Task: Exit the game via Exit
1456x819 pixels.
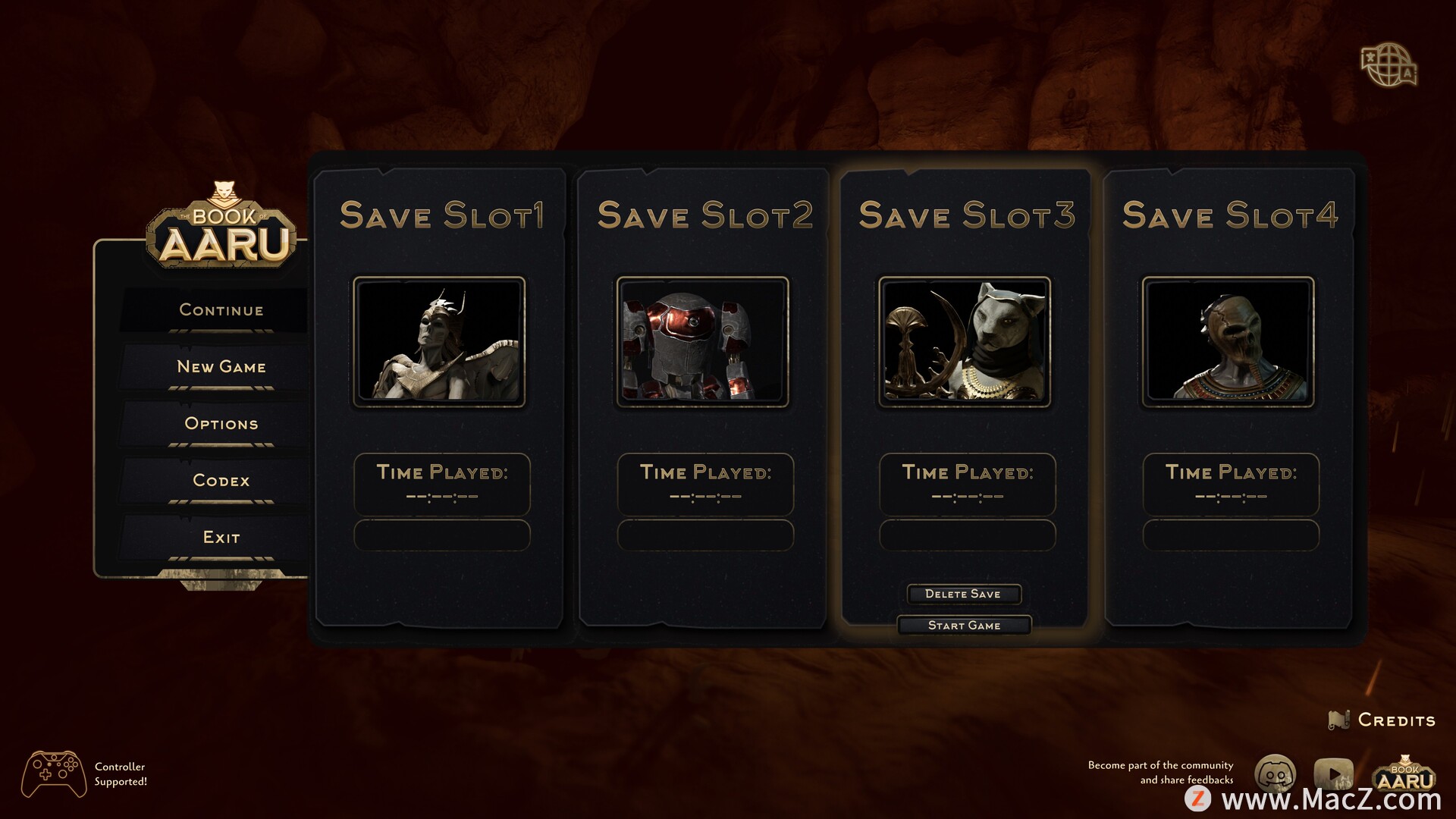Action: pyautogui.click(x=221, y=538)
